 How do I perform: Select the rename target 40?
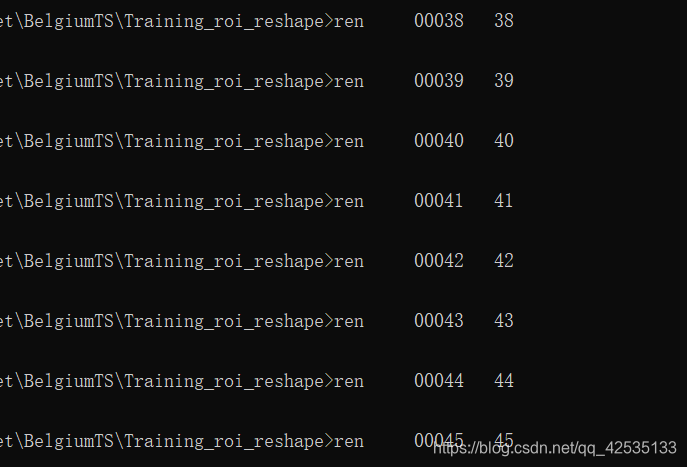pyautogui.click(x=504, y=141)
